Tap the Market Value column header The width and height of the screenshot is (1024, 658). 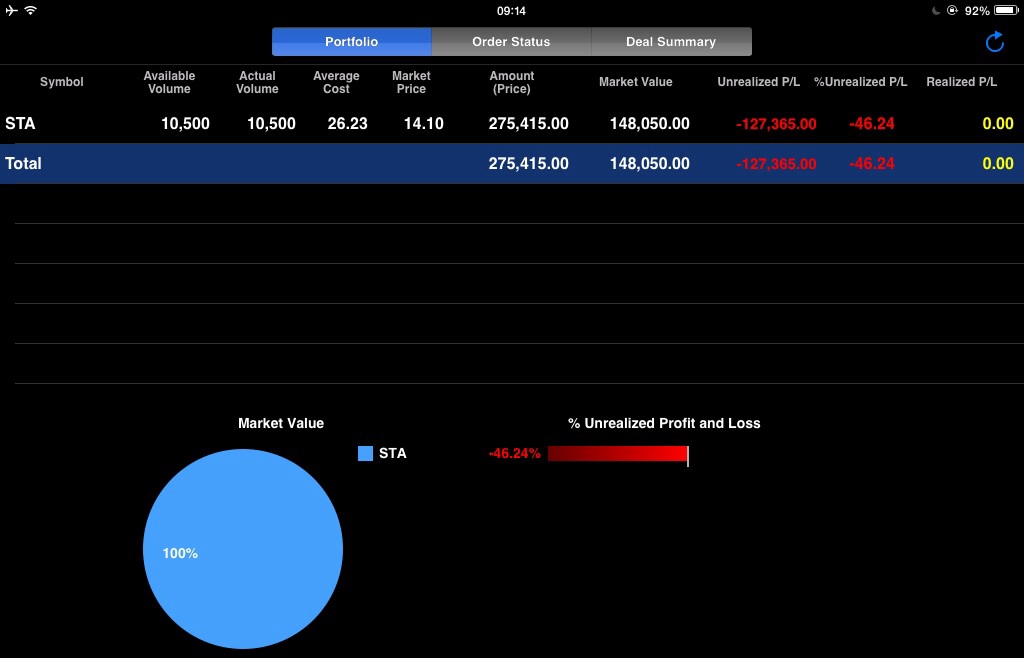[635, 82]
